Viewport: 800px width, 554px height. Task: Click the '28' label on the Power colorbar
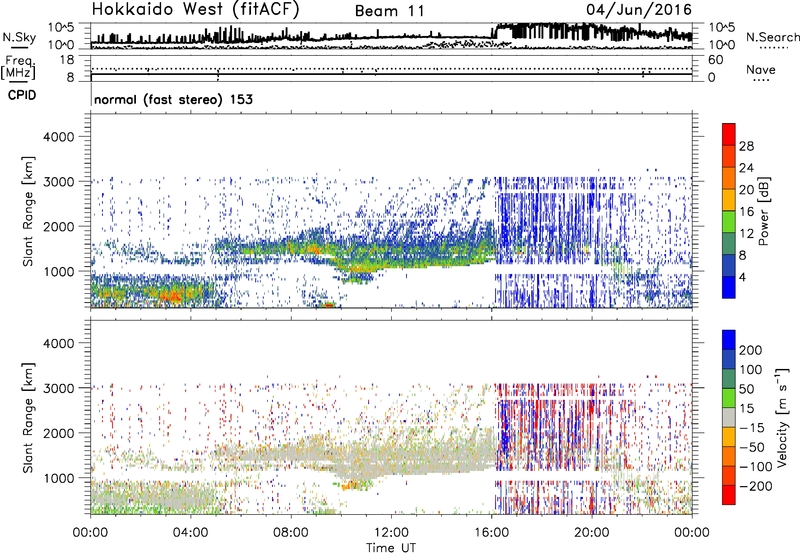point(746,146)
